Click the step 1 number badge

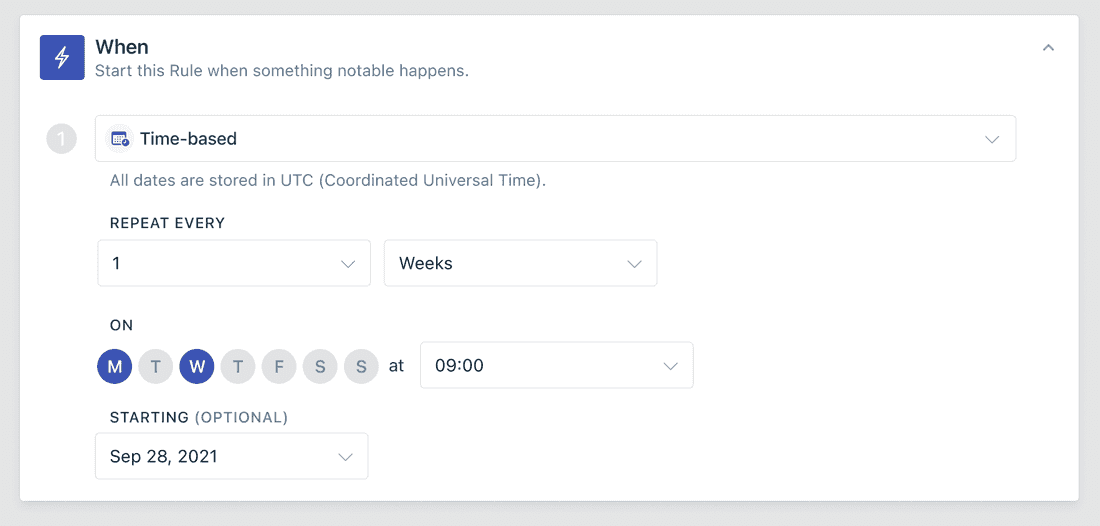tap(62, 139)
